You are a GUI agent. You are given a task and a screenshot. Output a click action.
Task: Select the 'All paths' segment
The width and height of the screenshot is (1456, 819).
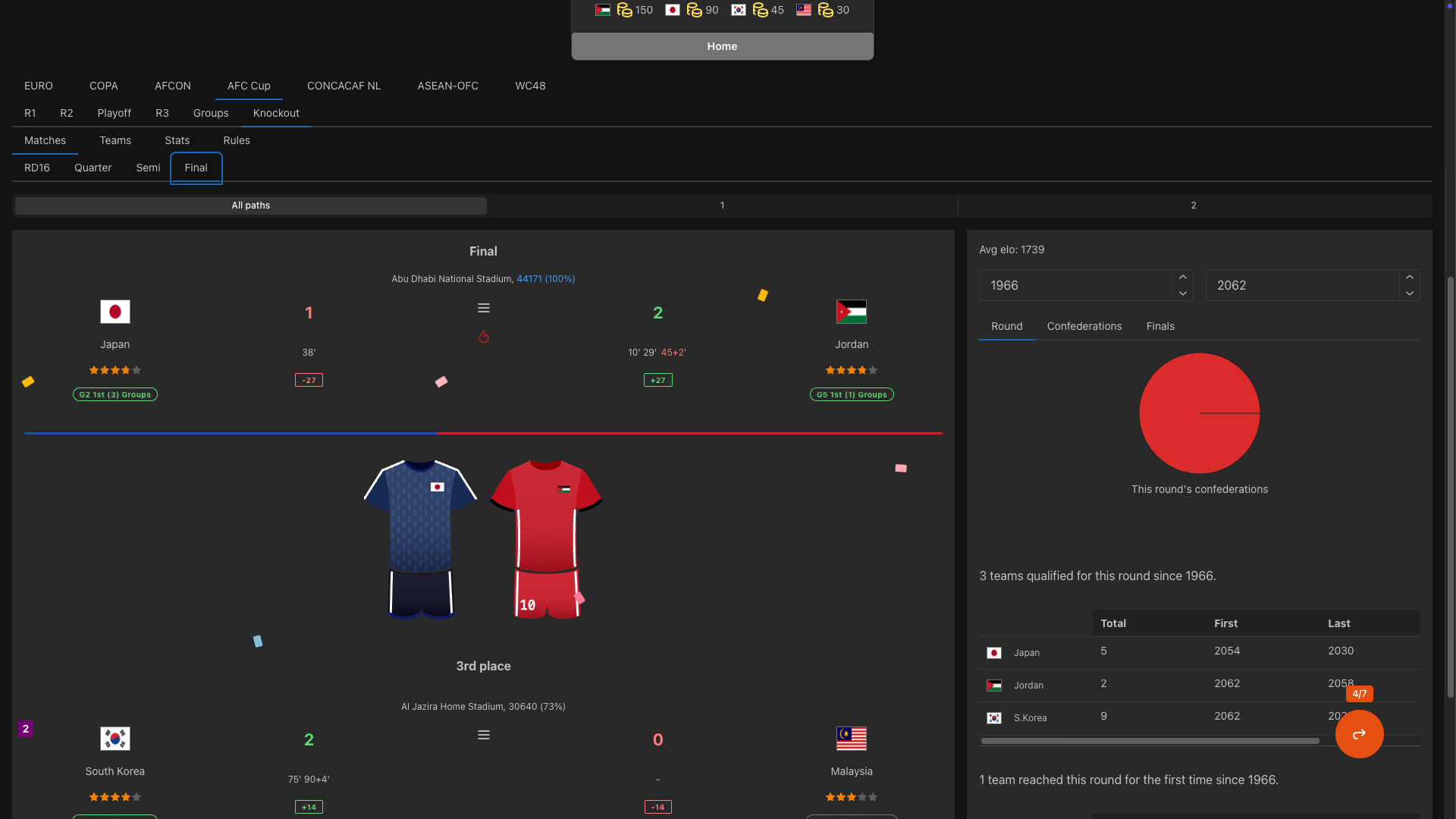(x=250, y=205)
